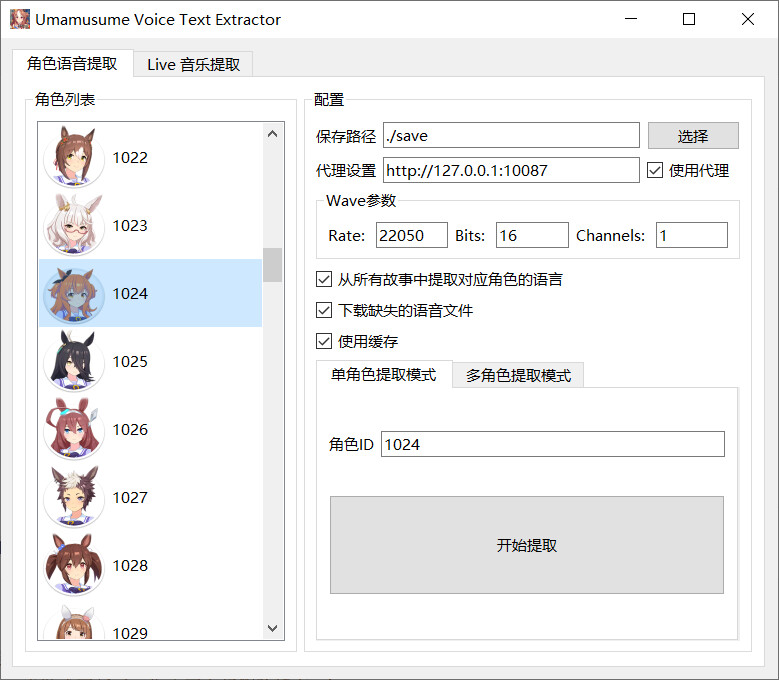Select character 1029 avatar at list bottom
Image resolution: width=779 pixels, height=680 pixels.
[x=74, y=622]
